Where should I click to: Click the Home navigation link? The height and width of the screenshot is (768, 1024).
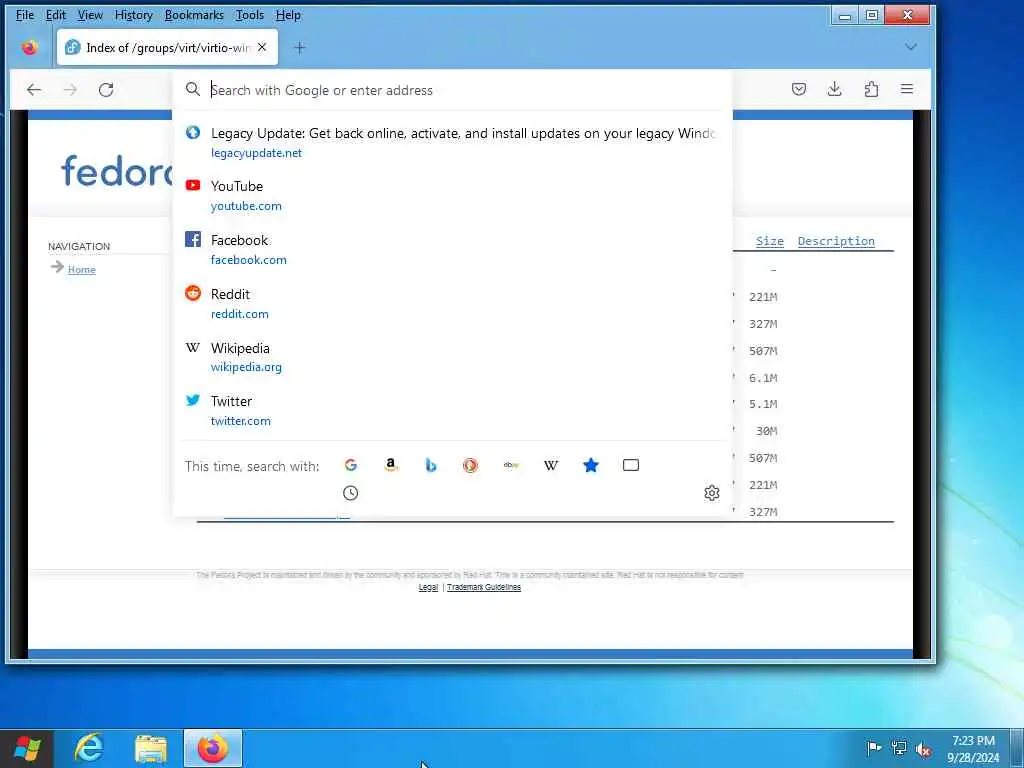pos(82,269)
